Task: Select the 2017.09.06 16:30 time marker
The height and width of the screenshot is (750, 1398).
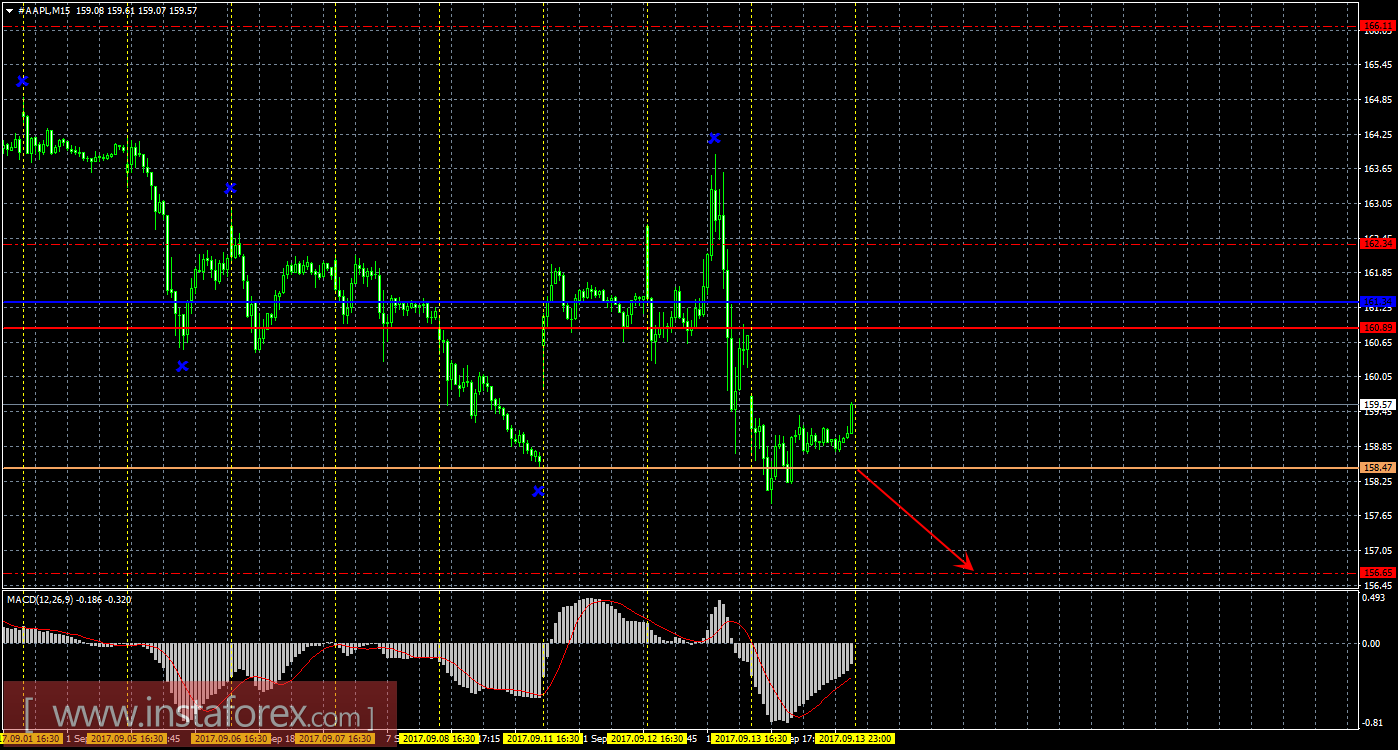Action: point(231,739)
